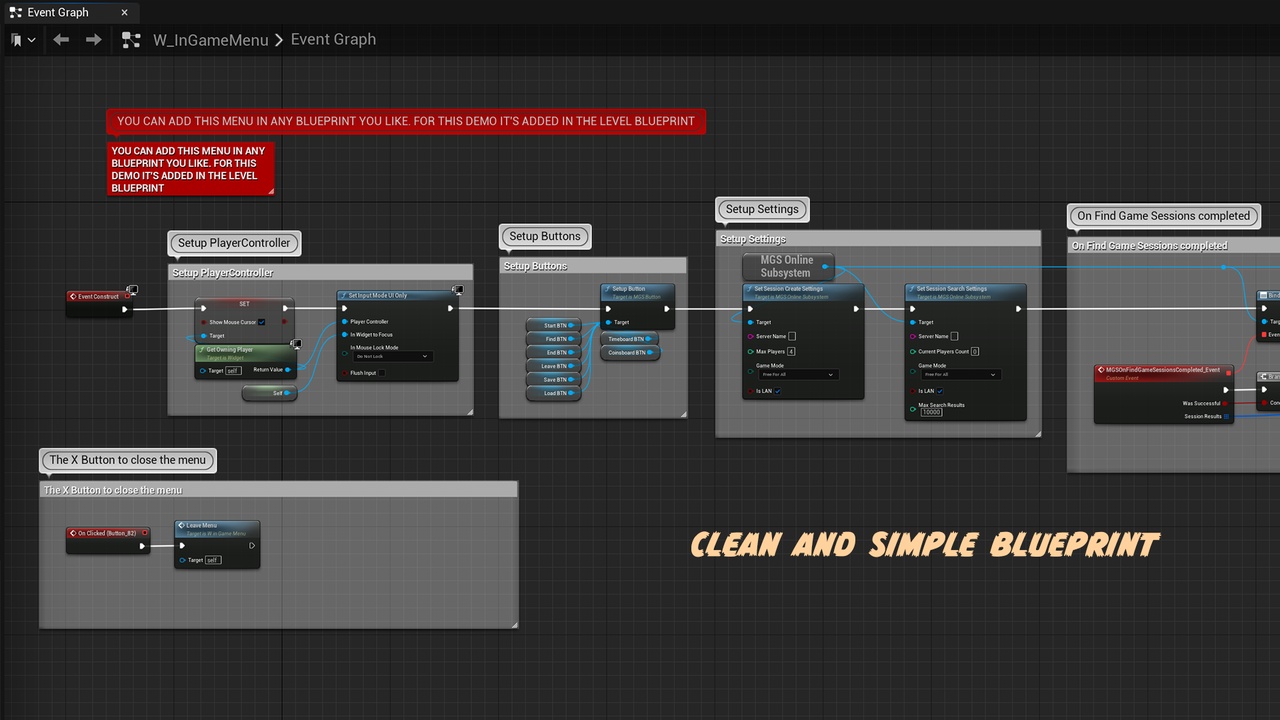
Task: Select the Leave BTN variable node
Action: (x=554, y=366)
